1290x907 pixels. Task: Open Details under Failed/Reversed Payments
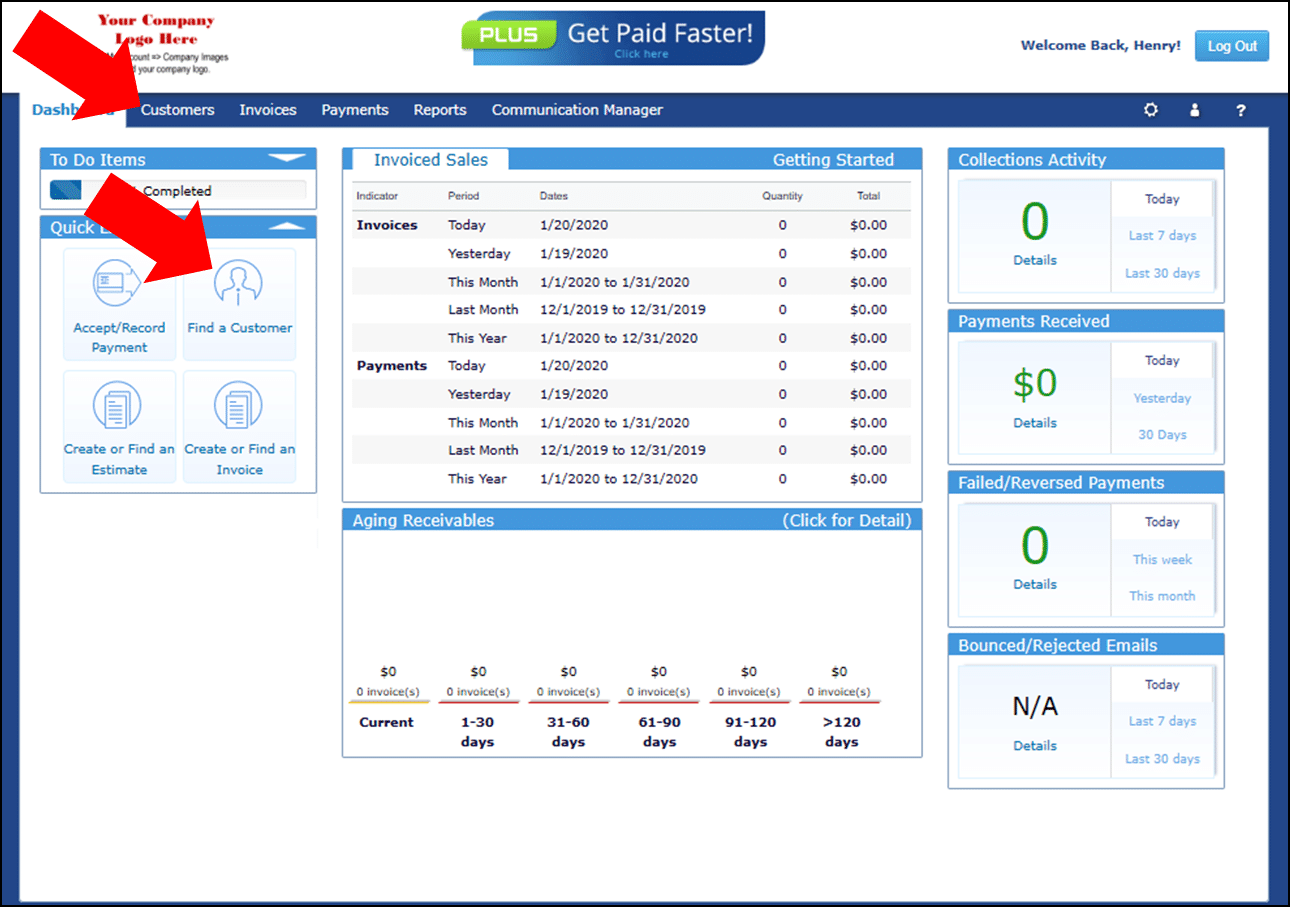tap(1035, 584)
